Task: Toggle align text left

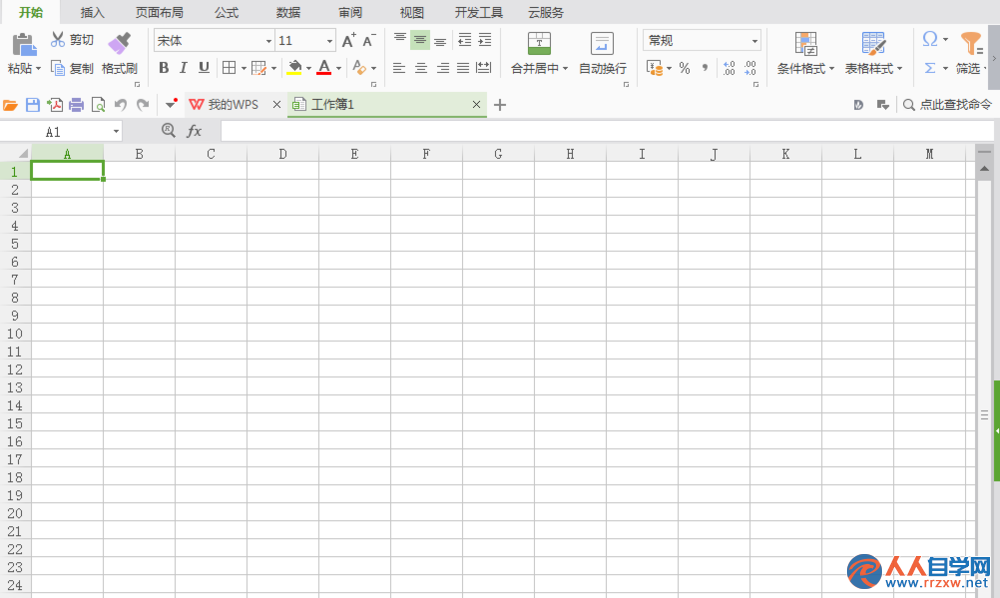Action: coord(399,68)
